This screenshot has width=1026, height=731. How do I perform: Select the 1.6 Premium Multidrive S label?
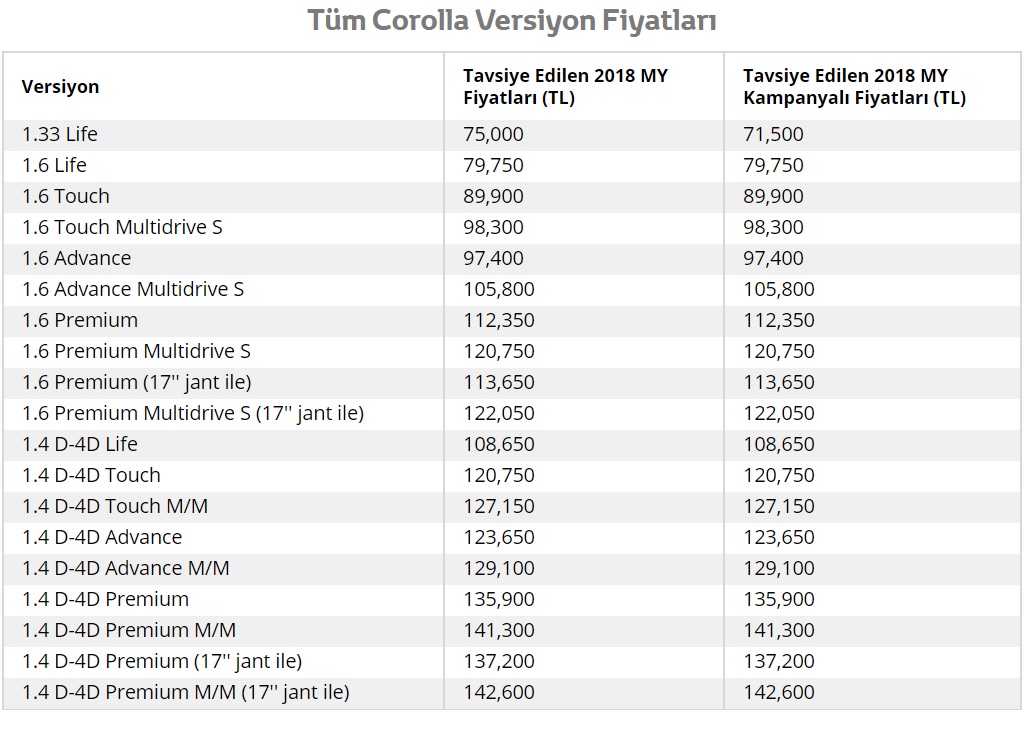[136, 351]
